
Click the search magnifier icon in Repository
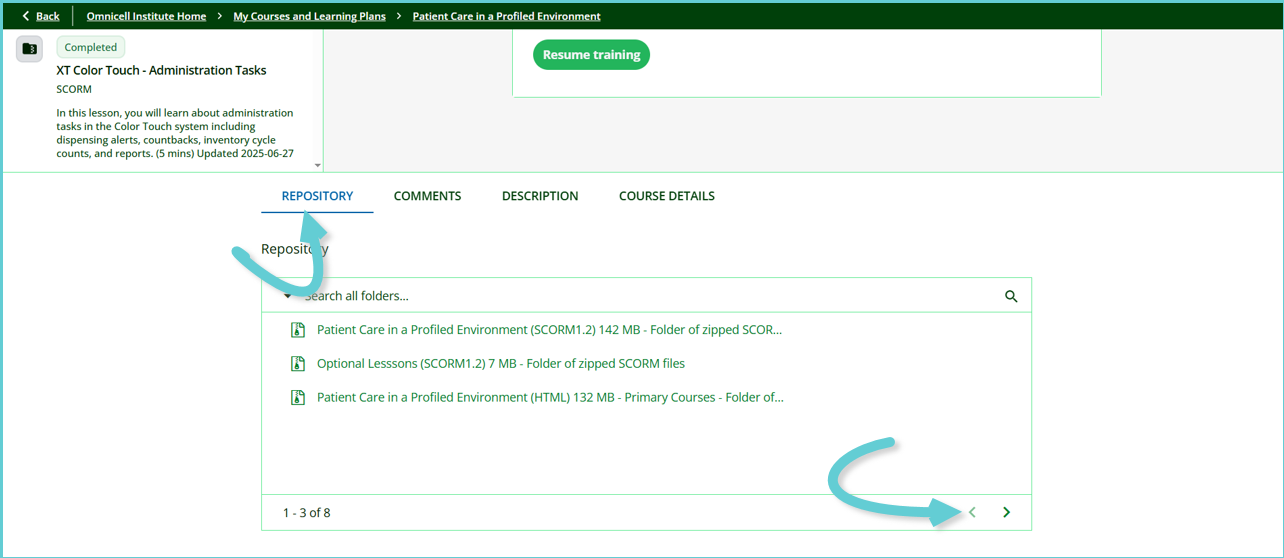(1011, 296)
